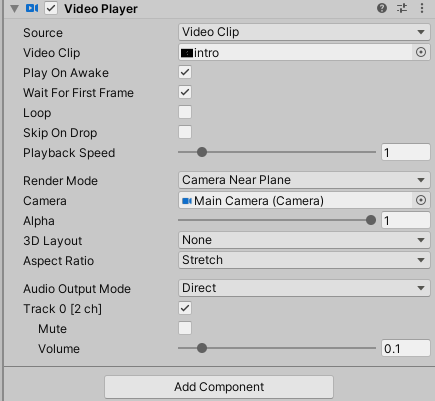Image resolution: width=435 pixels, height=401 pixels.
Task: Uncheck Play On Awake
Action: [185, 72]
